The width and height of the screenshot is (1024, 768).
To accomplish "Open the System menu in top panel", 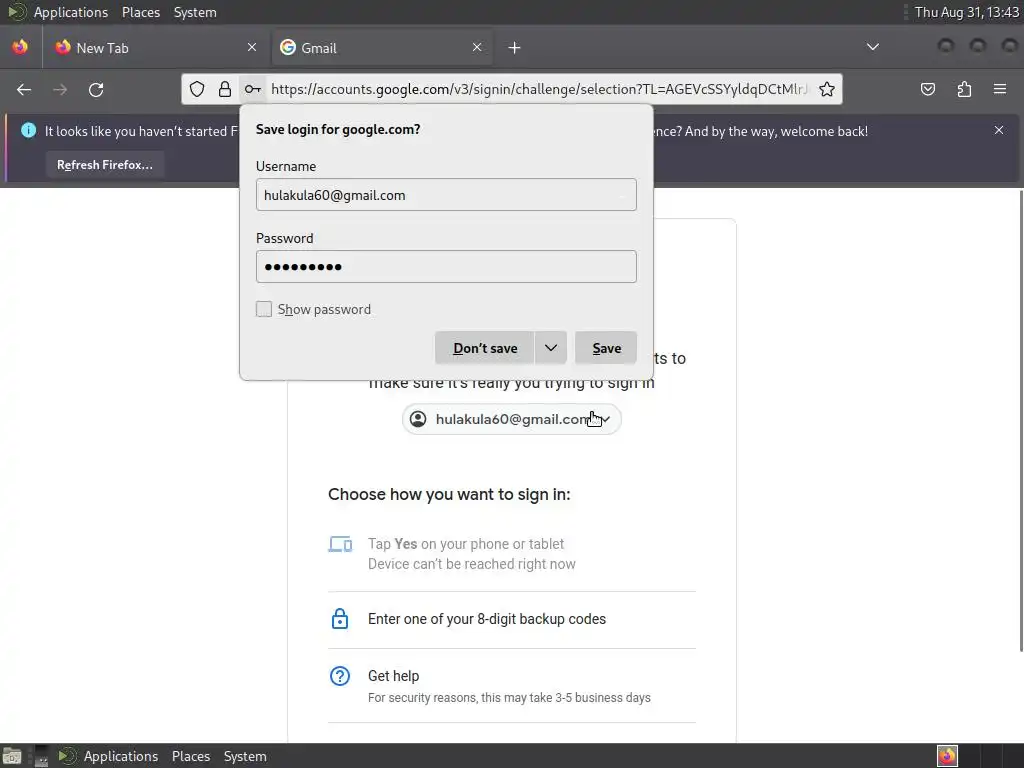I will pyautogui.click(x=195, y=12).
